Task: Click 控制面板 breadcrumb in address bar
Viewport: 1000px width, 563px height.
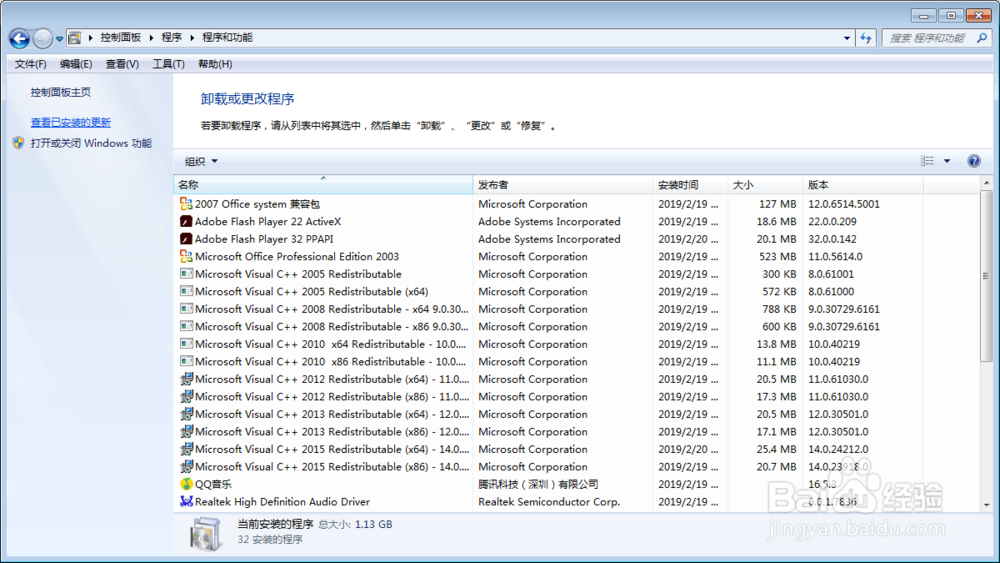Action: 121,38
